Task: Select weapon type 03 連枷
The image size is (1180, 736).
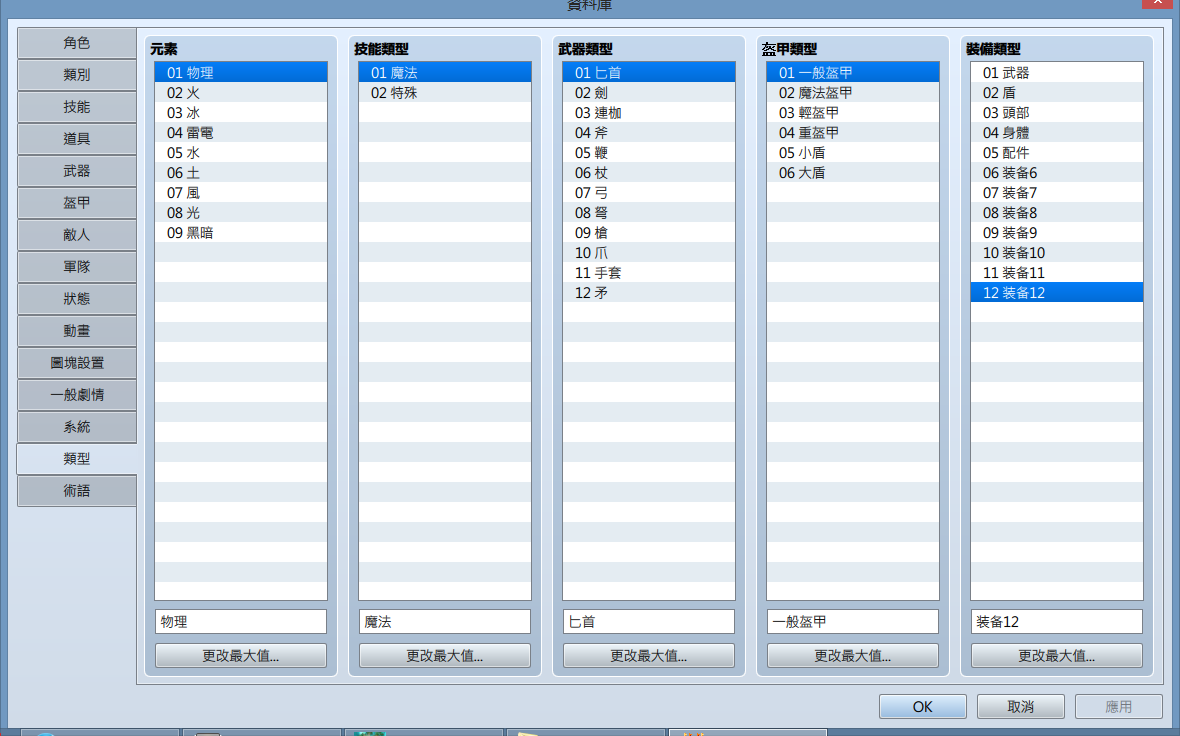Action: tap(649, 112)
